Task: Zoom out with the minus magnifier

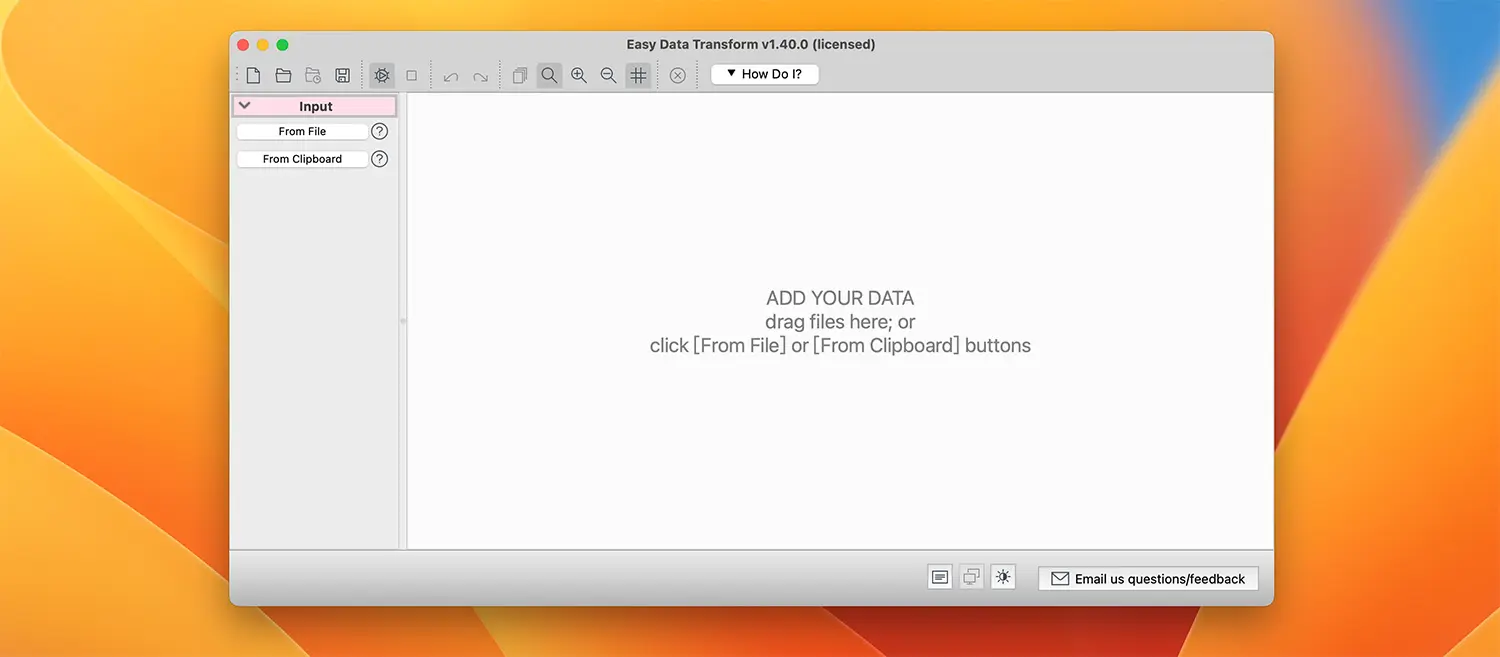Action: [608, 75]
